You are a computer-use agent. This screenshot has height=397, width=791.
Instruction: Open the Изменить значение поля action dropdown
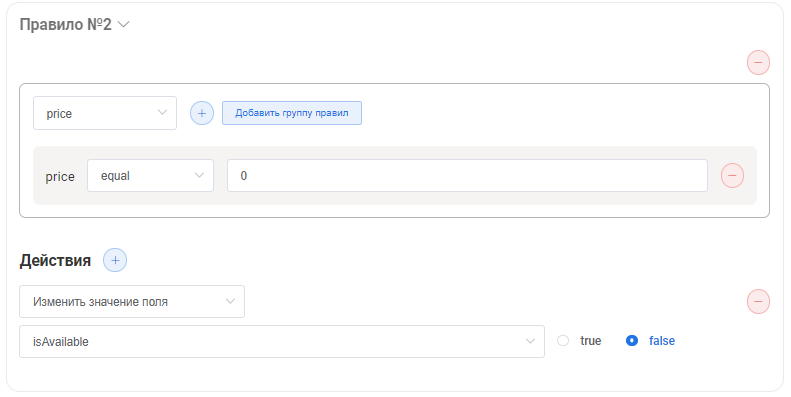(x=132, y=302)
